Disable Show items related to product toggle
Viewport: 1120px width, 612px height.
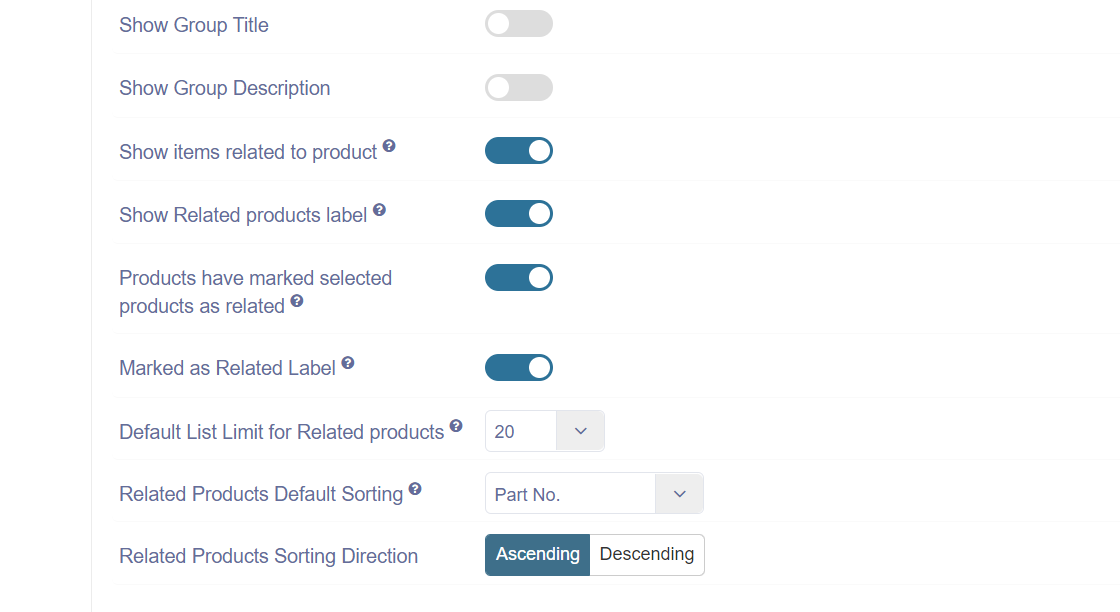coord(519,151)
